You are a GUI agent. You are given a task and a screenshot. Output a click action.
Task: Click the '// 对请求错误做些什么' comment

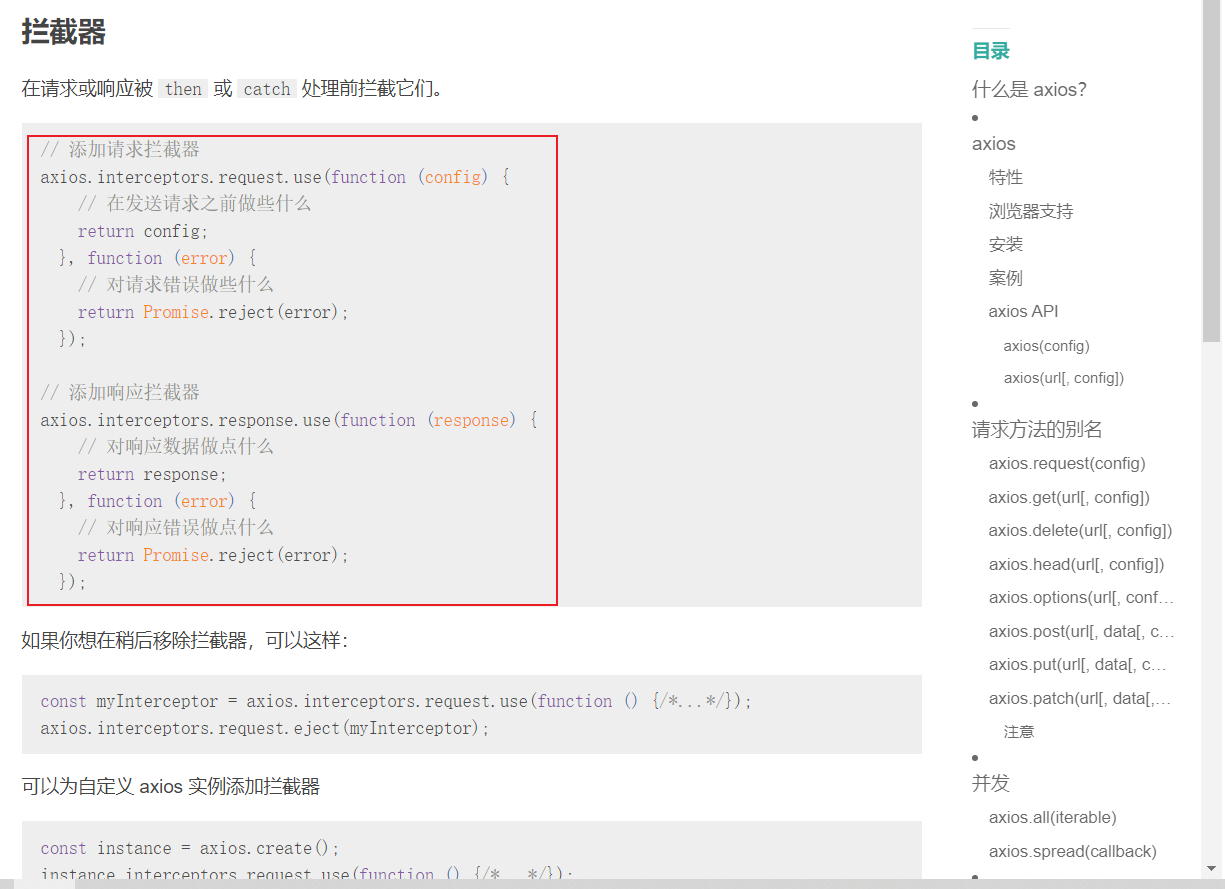(x=176, y=284)
